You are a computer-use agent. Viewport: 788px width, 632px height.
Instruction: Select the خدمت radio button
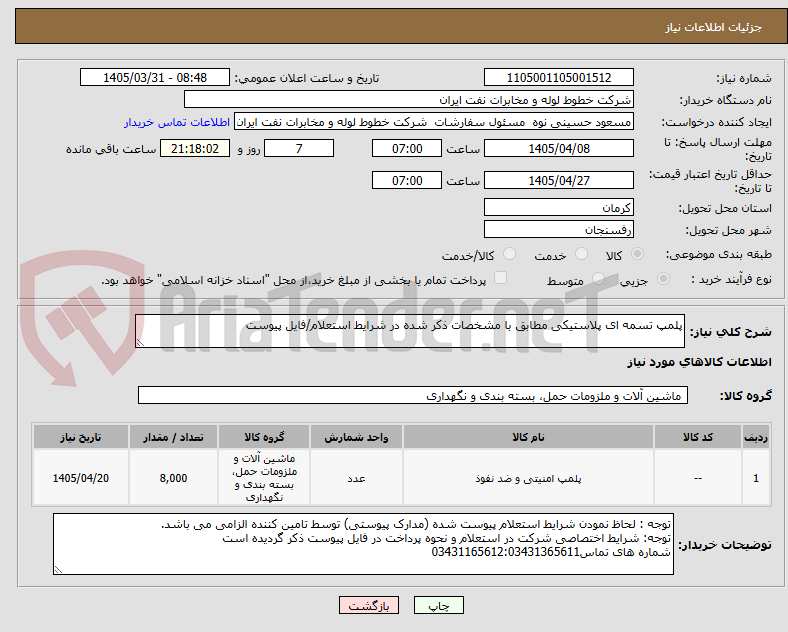click(x=581, y=254)
